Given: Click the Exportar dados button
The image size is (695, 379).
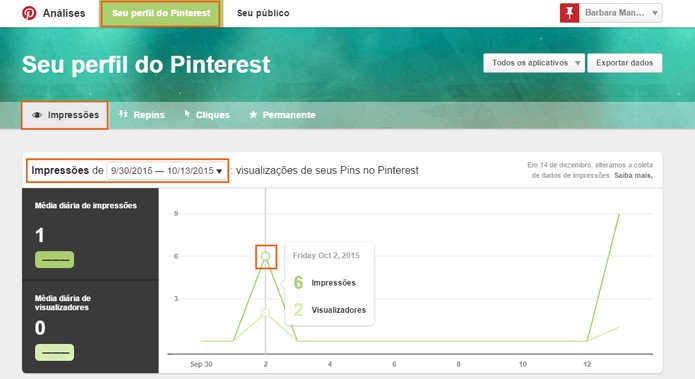Looking at the screenshot, I should point(625,63).
